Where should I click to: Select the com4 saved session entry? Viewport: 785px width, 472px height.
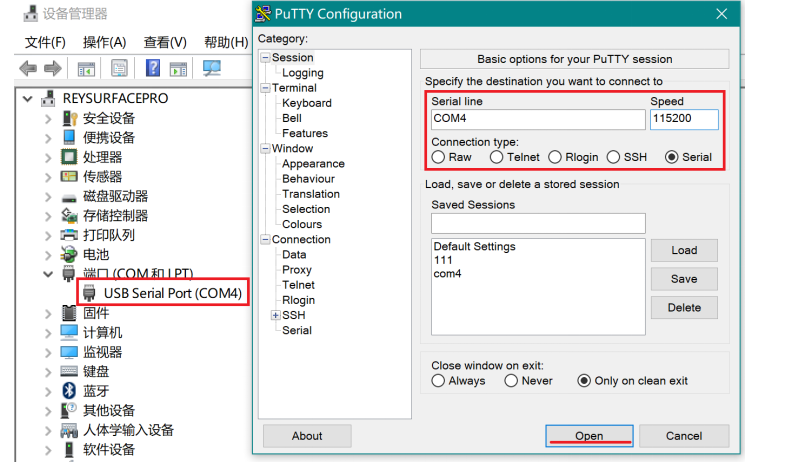[x=448, y=273]
